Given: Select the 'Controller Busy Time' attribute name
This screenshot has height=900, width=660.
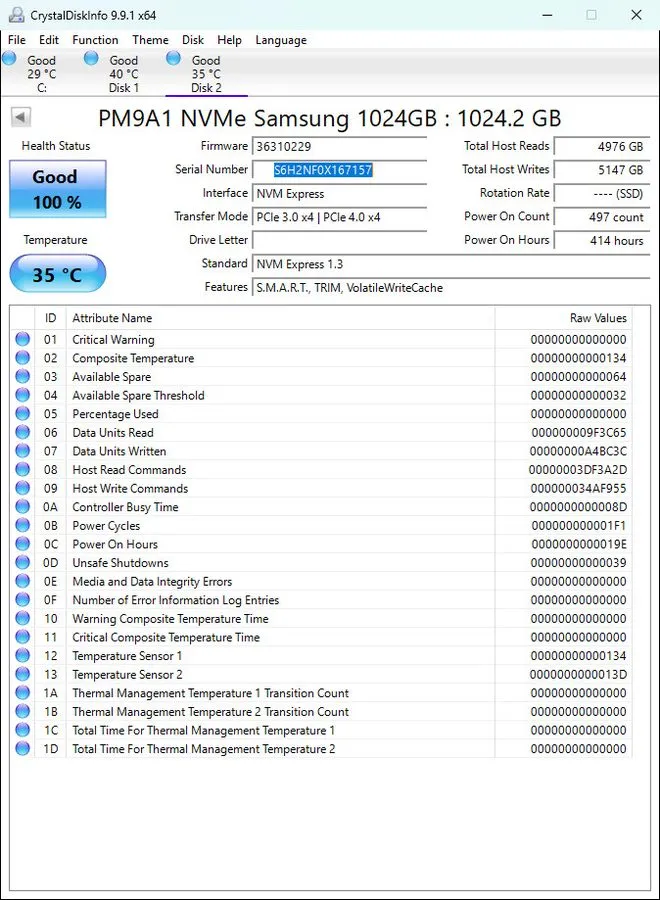Looking at the screenshot, I should (x=125, y=507).
